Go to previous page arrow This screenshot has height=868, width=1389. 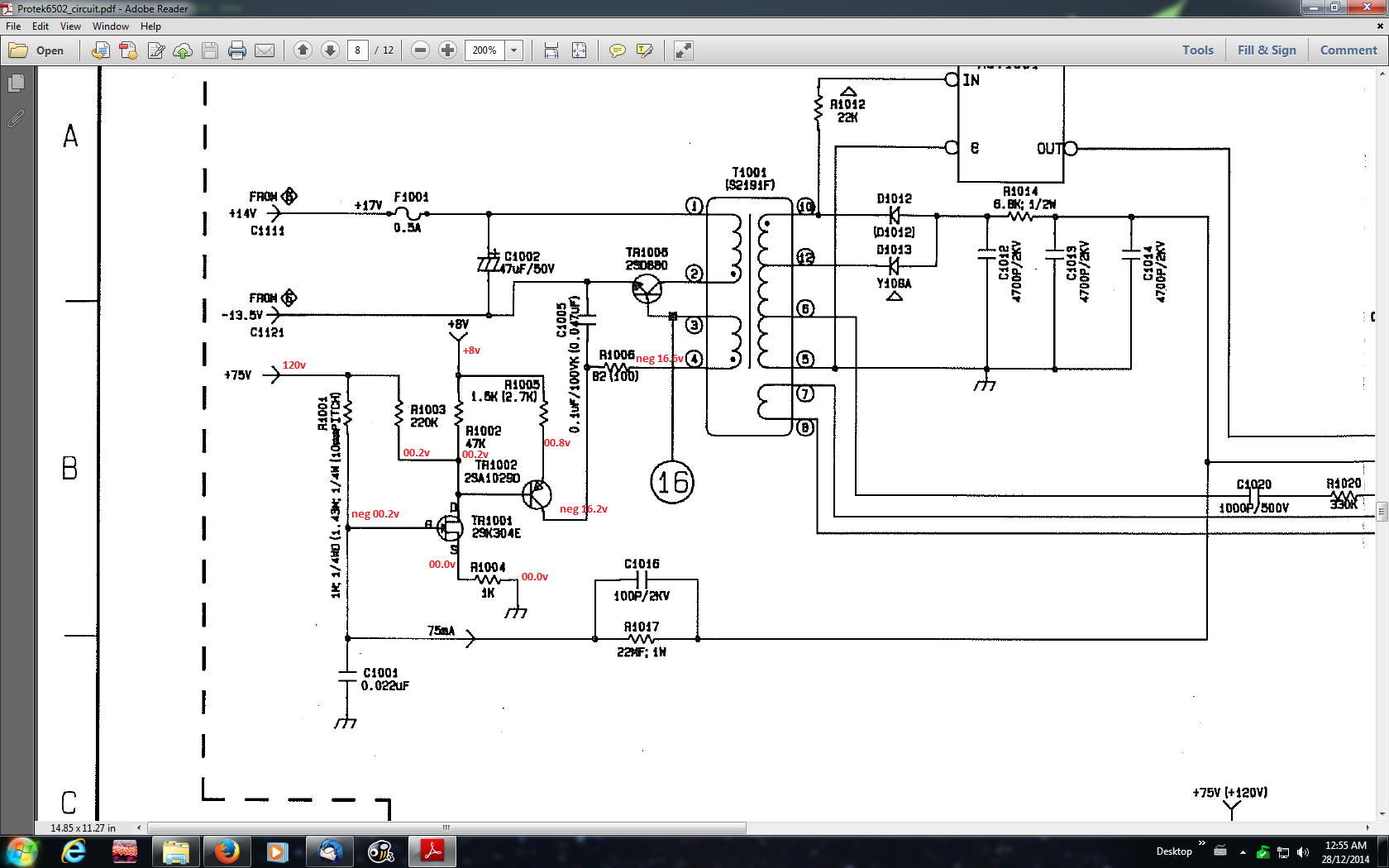303,50
